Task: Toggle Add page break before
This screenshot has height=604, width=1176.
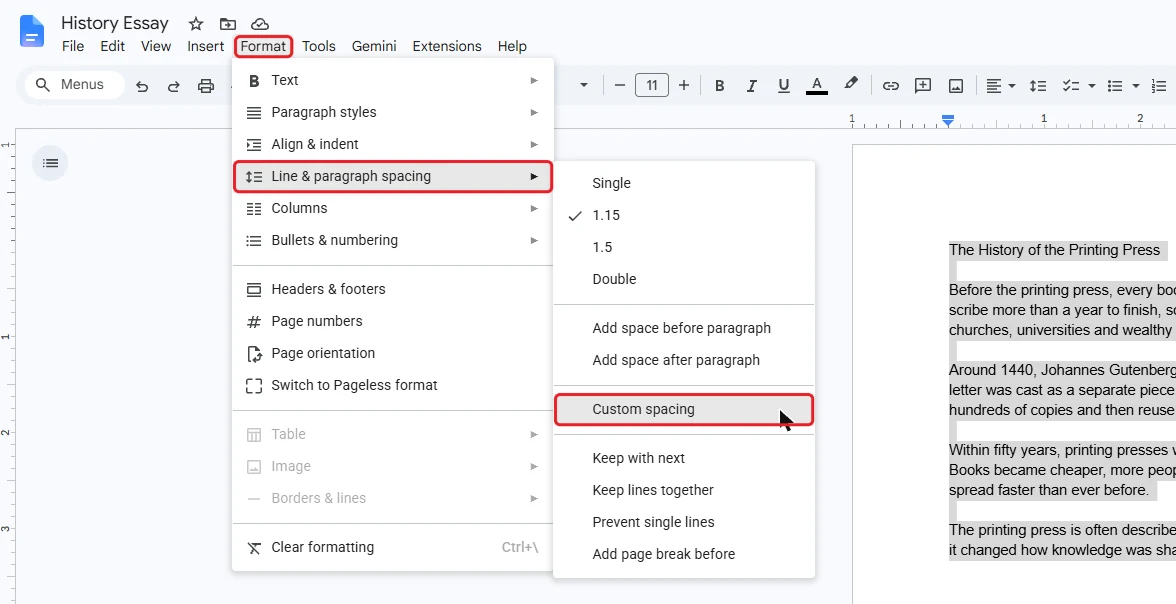Action: point(684,554)
